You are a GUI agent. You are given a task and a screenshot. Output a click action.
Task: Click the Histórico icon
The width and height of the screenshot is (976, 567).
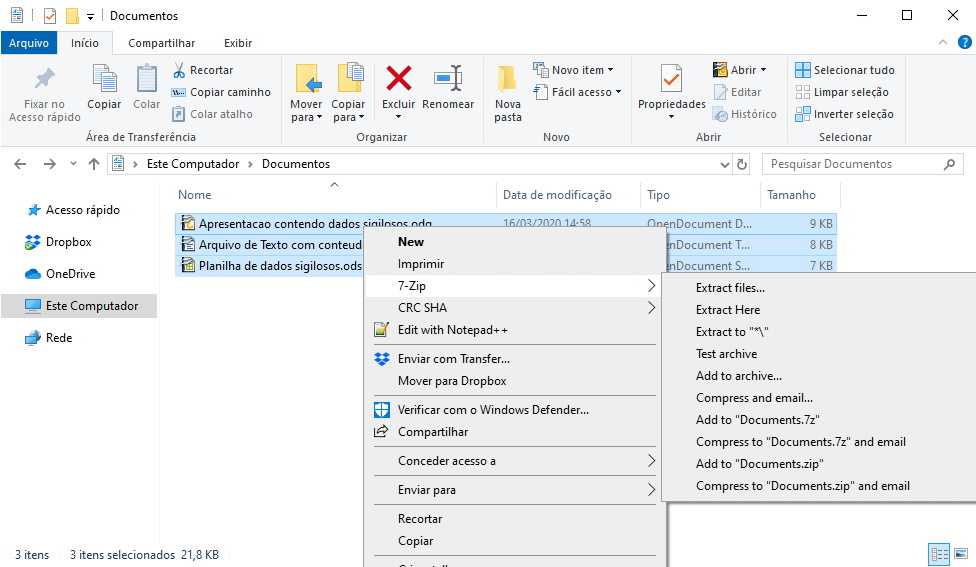[x=720, y=115]
